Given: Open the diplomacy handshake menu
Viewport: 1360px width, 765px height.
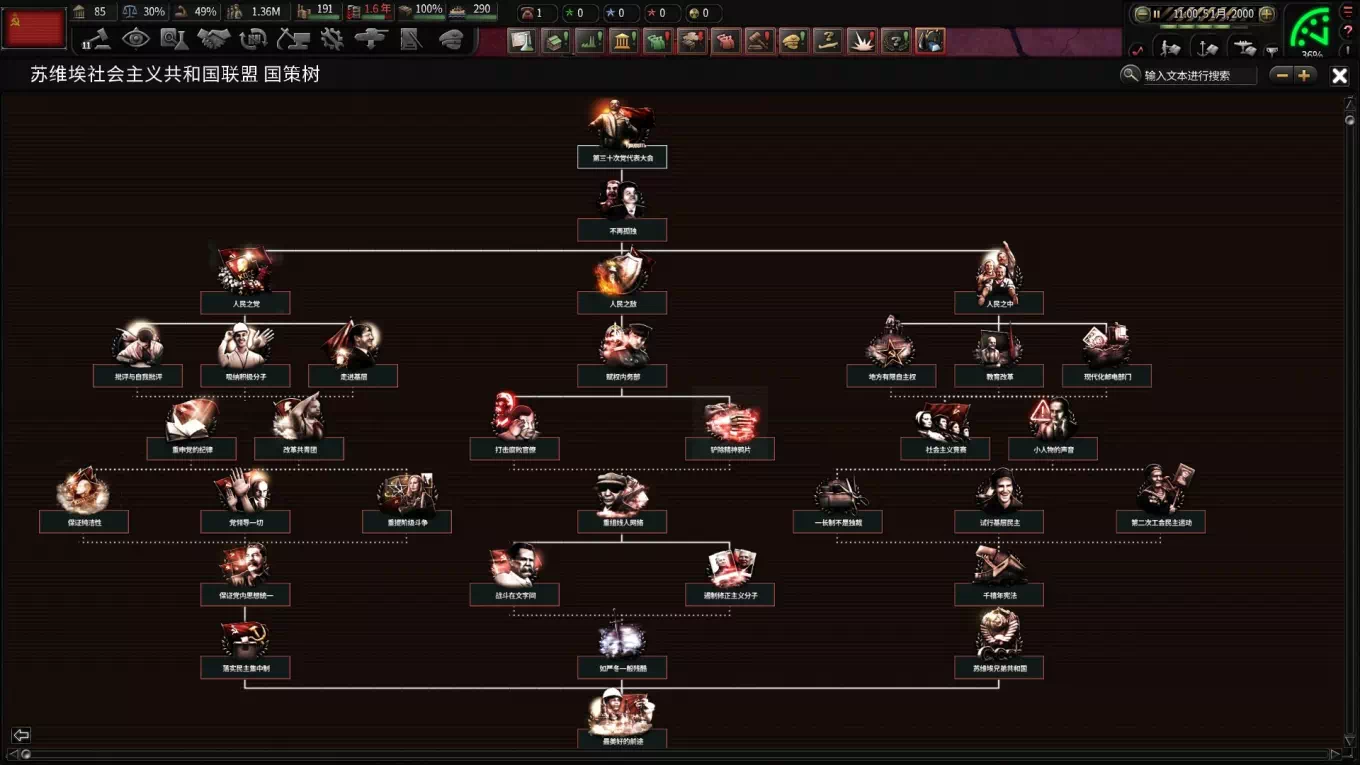Looking at the screenshot, I should 213,39.
